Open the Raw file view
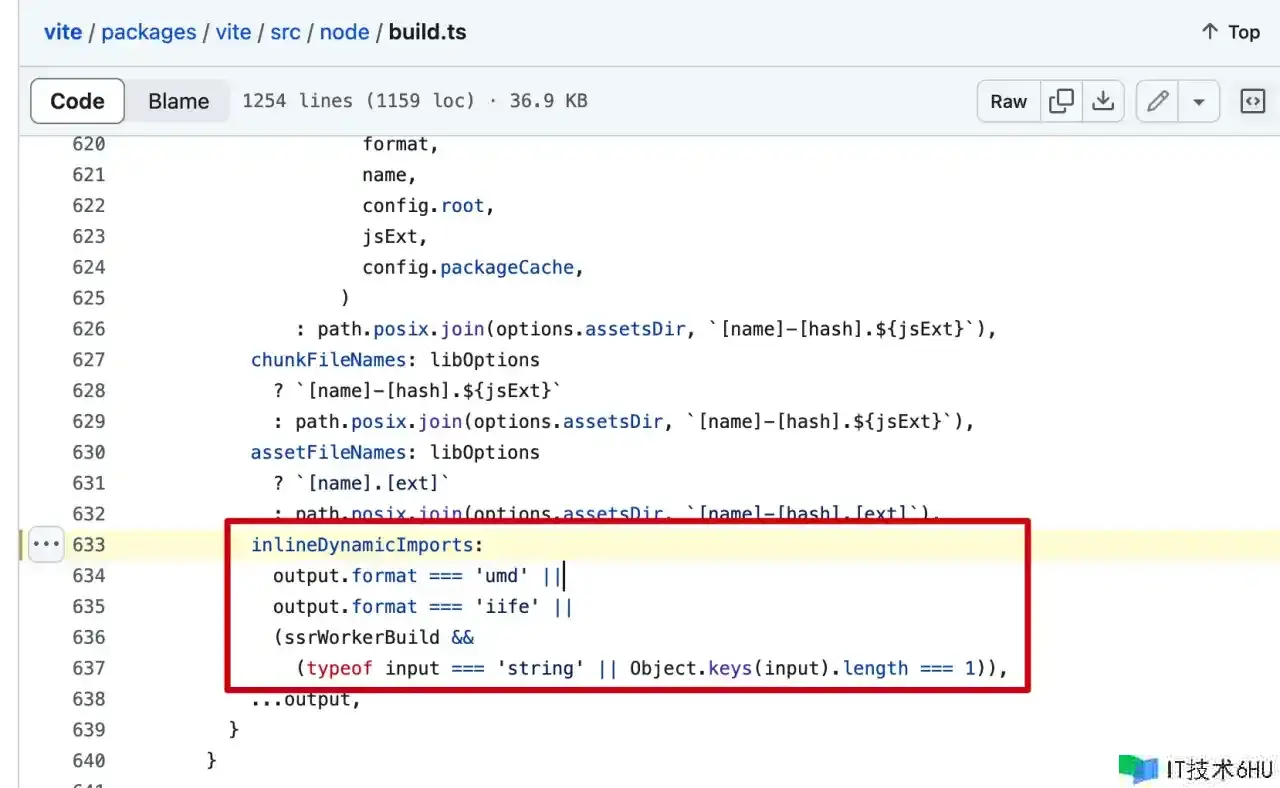Viewport: 1280px width, 788px height. click(x=1008, y=101)
